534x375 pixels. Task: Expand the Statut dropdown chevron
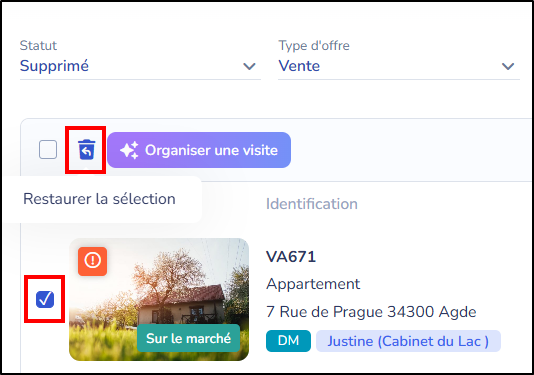click(x=249, y=66)
